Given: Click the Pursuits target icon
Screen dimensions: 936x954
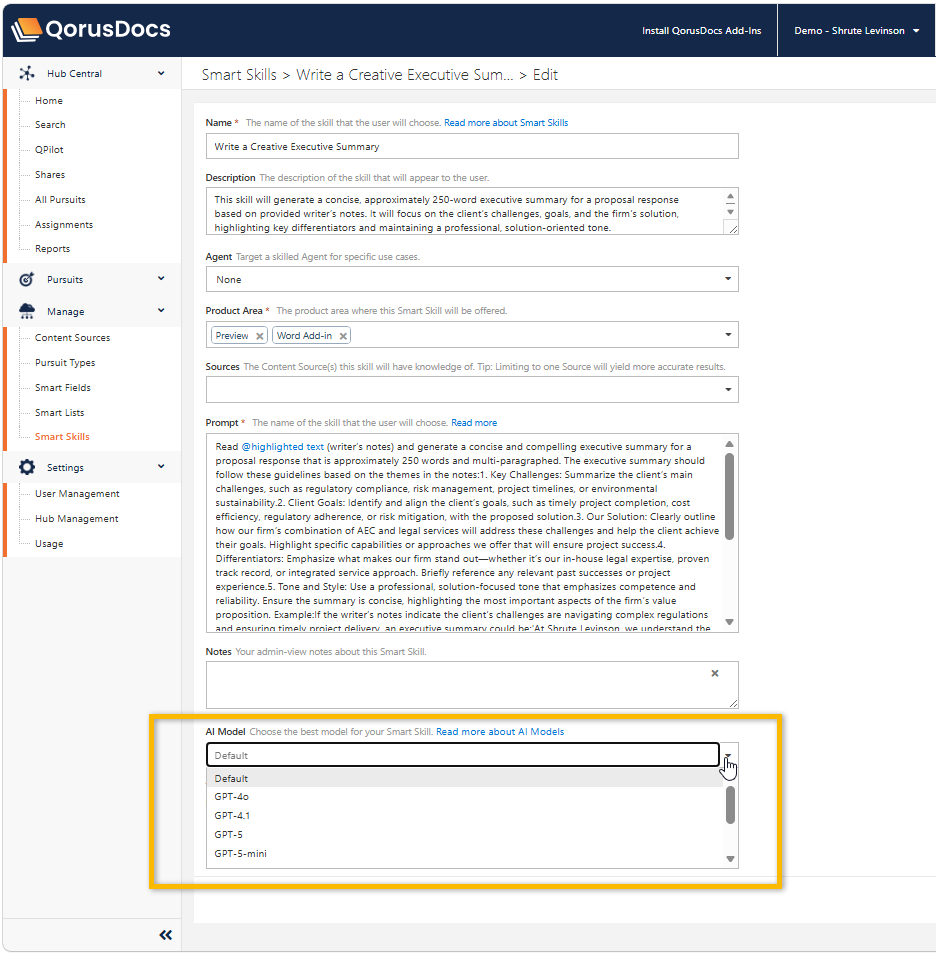Looking at the screenshot, I should tap(26, 279).
